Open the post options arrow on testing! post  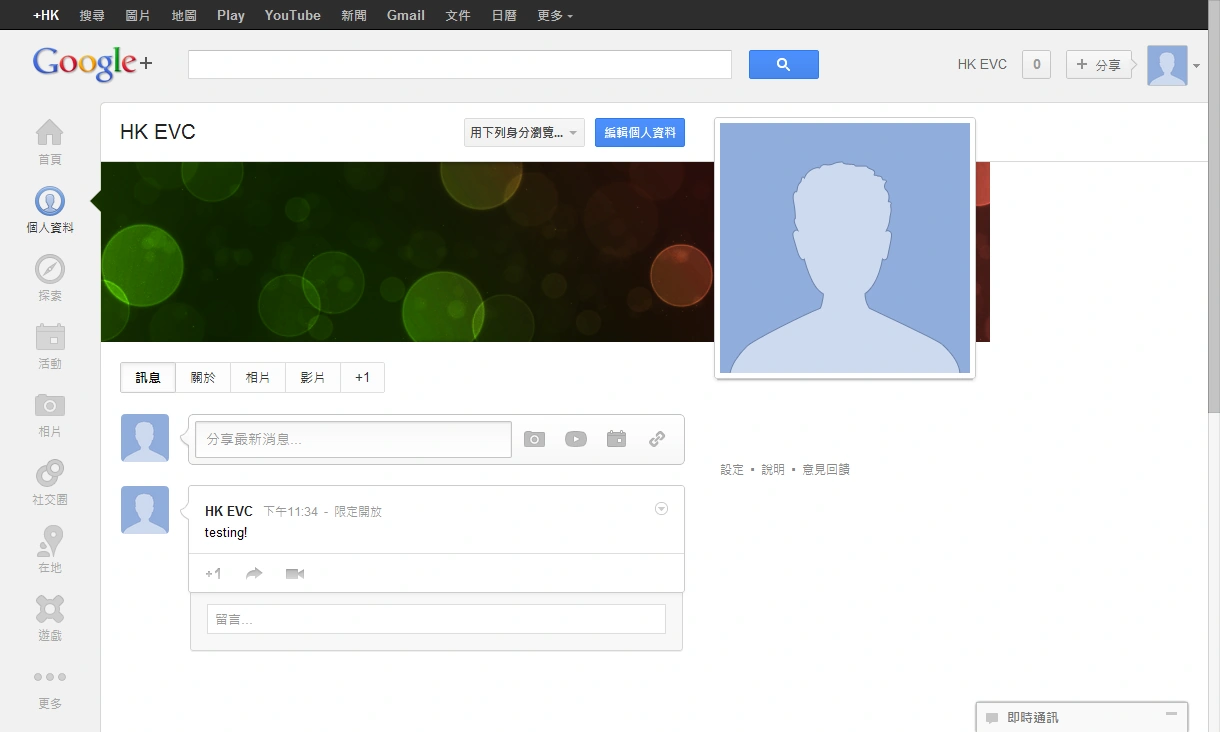(661, 509)
